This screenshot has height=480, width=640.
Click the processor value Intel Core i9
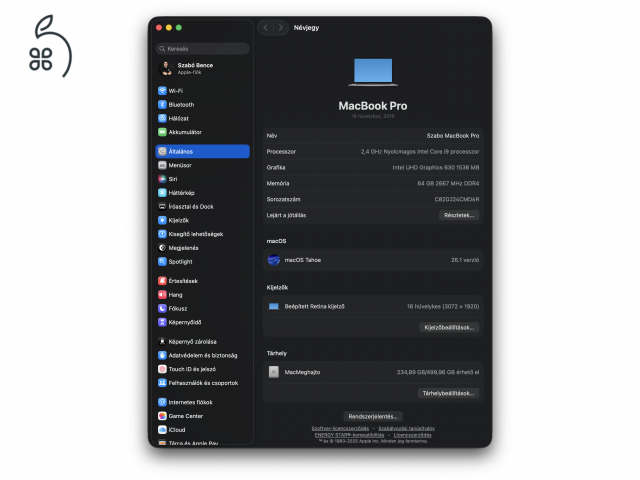420,151
